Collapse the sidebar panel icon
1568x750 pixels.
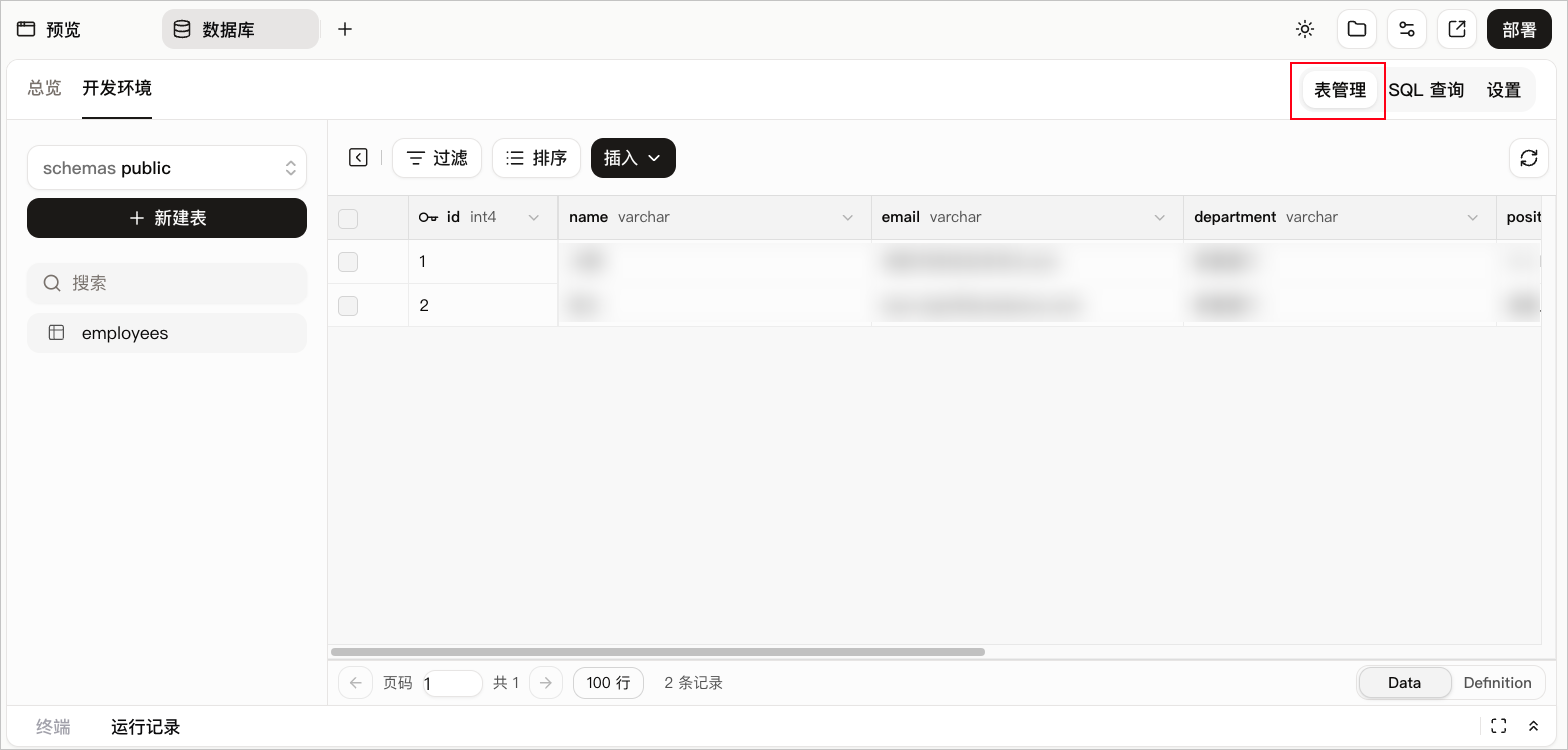tap(358, 157)
